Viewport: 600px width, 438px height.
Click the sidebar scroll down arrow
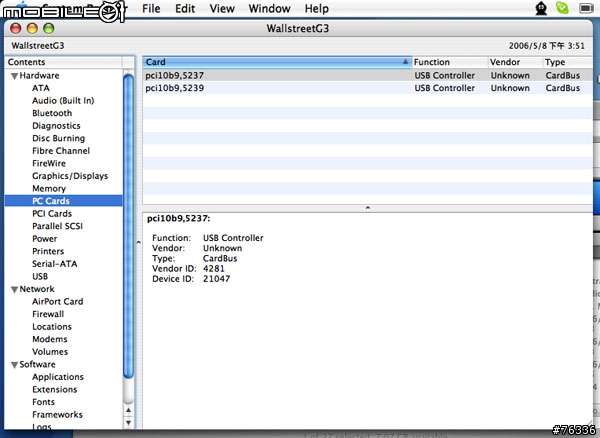point(129,423)
